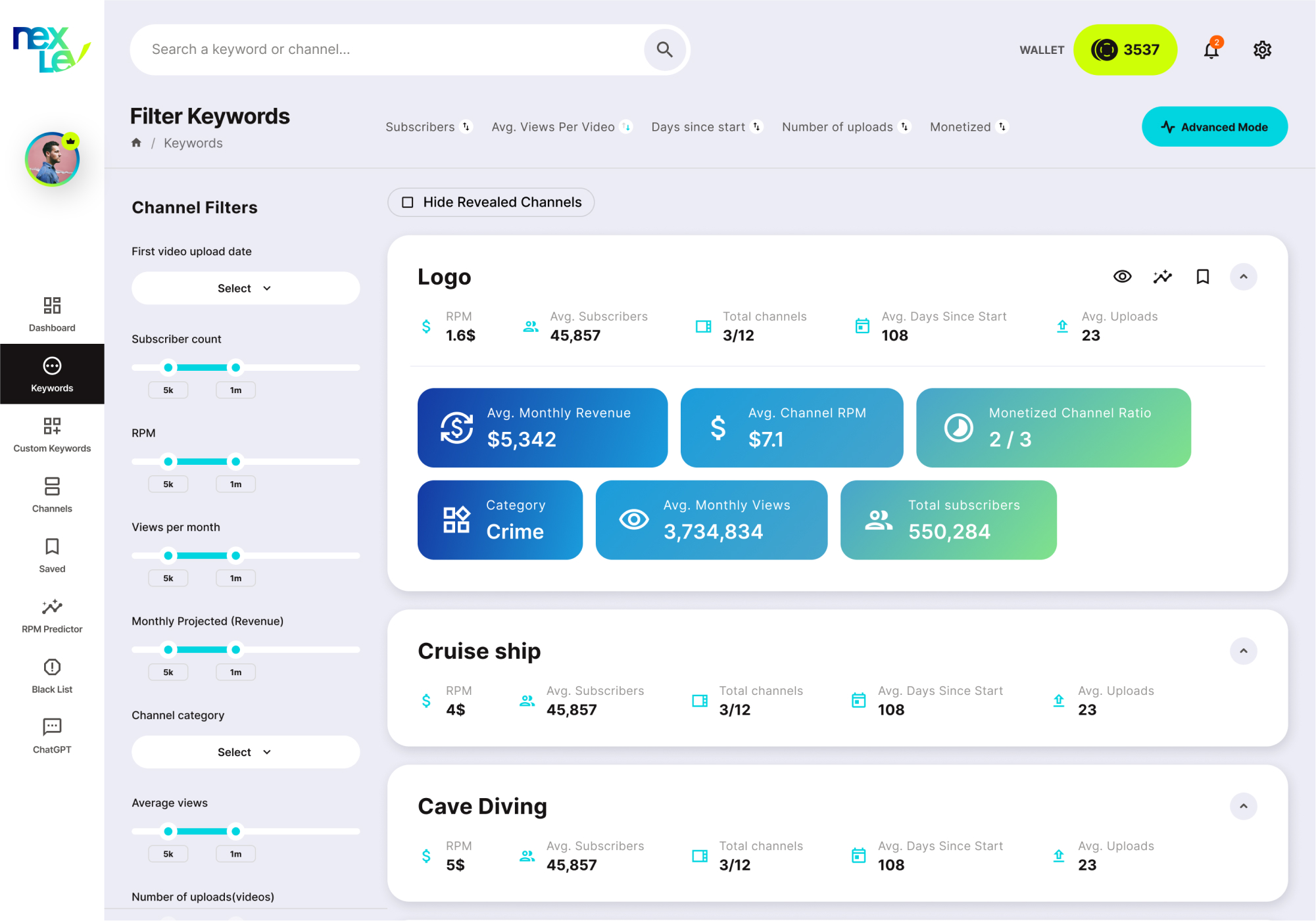Open First video upload date dropdown
1316x921 pixels.
[245, 289]
